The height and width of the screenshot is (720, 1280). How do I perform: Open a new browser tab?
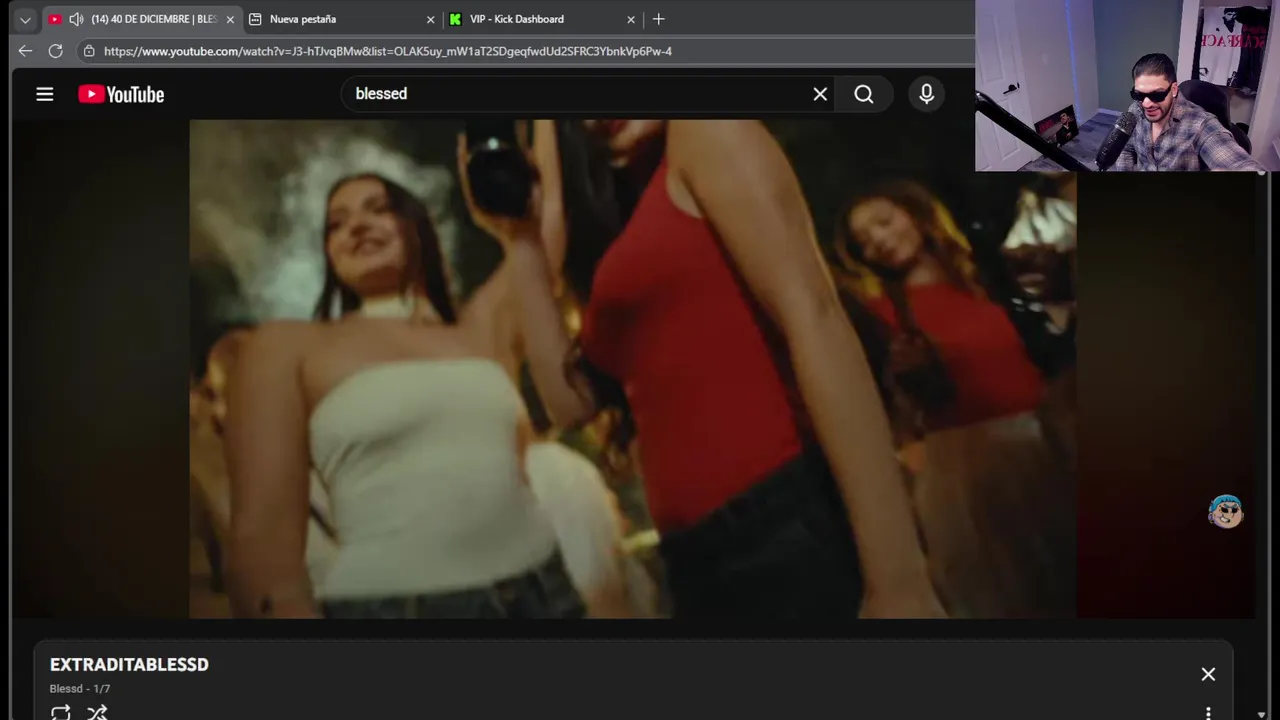(658, 19)
